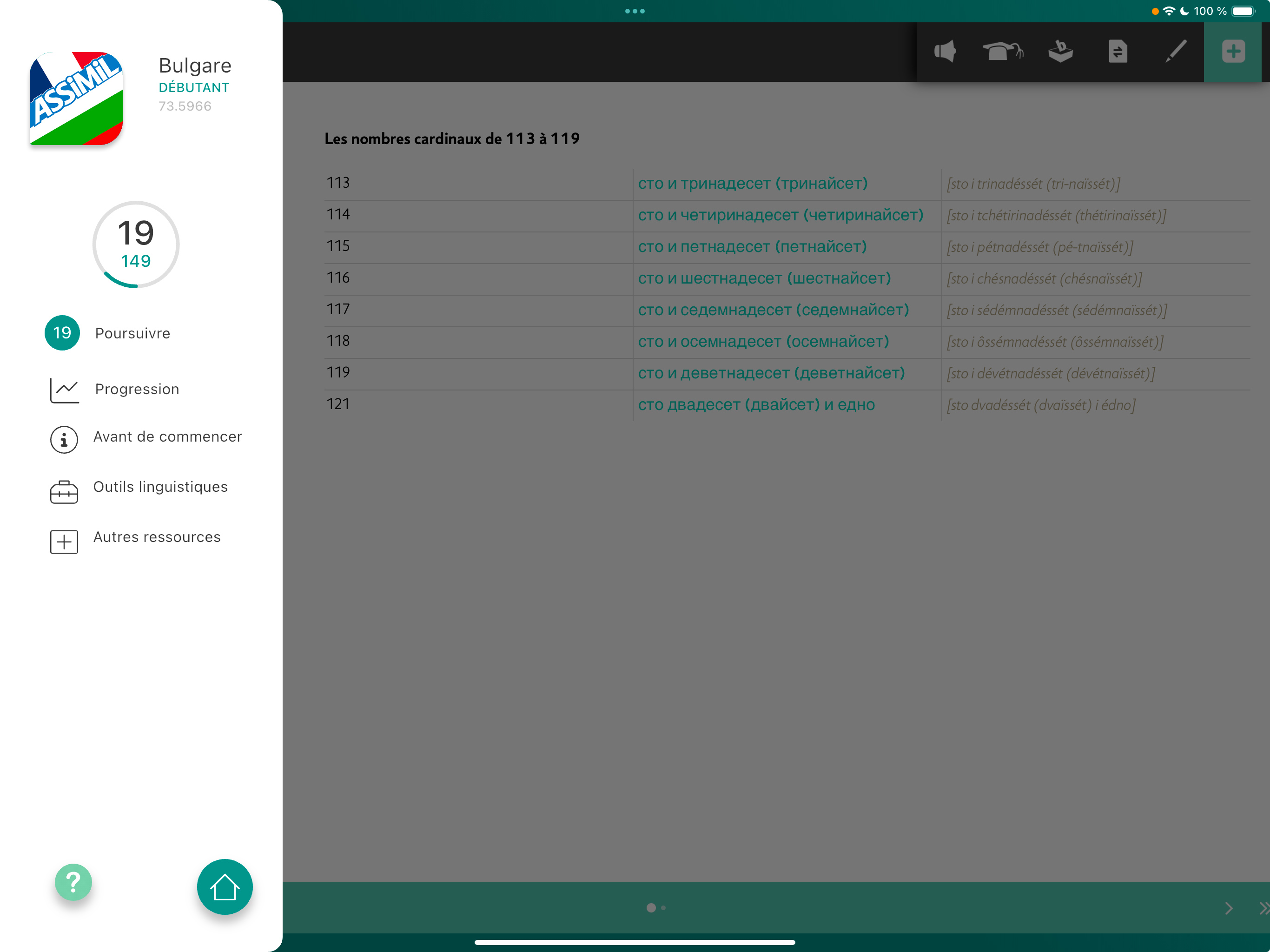Continue lesson via Poursuivre
The height and width of the screenshot is (952, 1270).
click(x=132, y=333)
